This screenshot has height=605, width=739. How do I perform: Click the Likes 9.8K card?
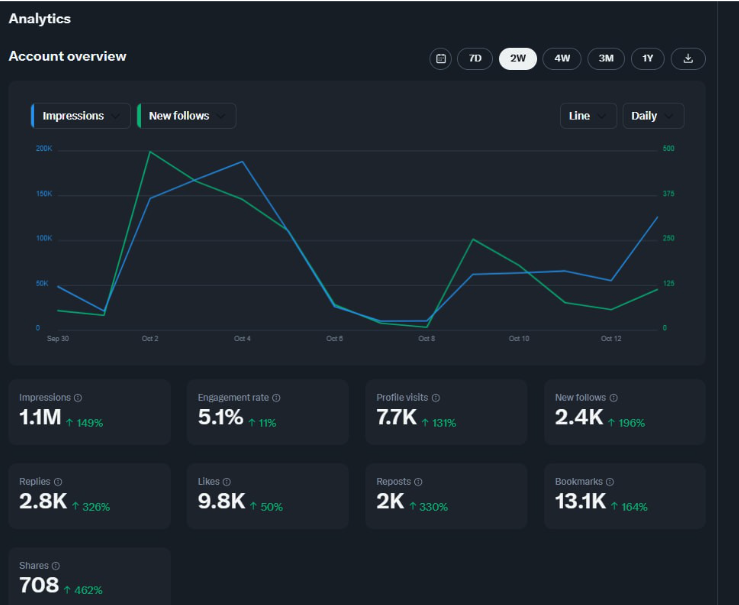(x=268, y=496)
